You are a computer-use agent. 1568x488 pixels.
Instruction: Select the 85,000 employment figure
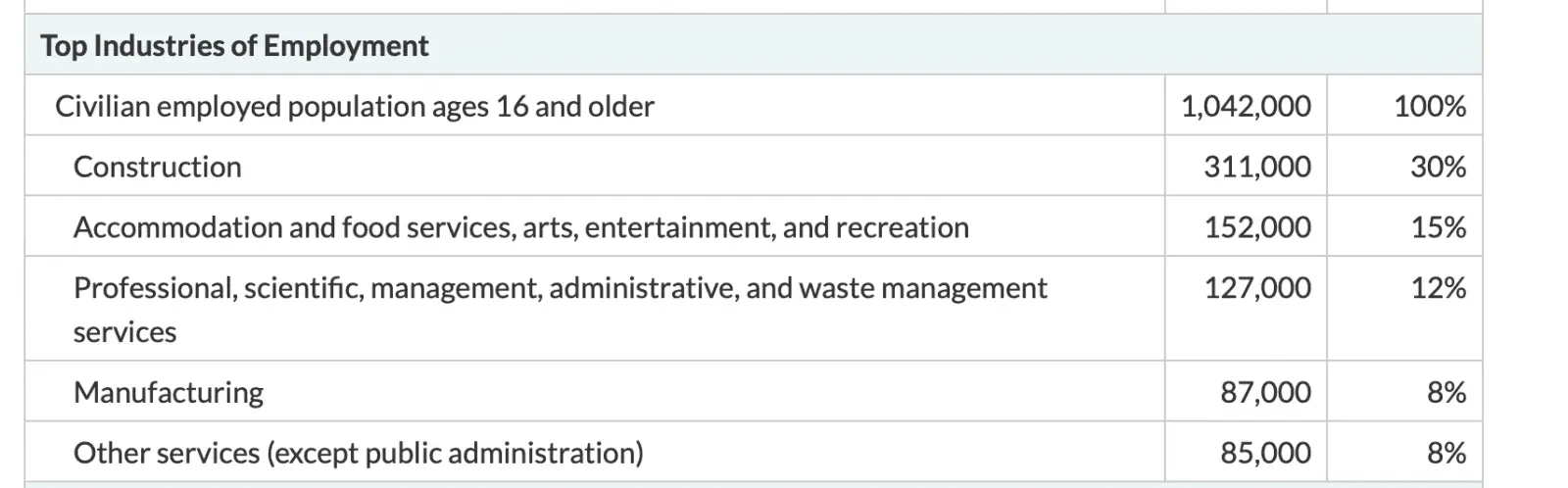tap(1265, 453)
